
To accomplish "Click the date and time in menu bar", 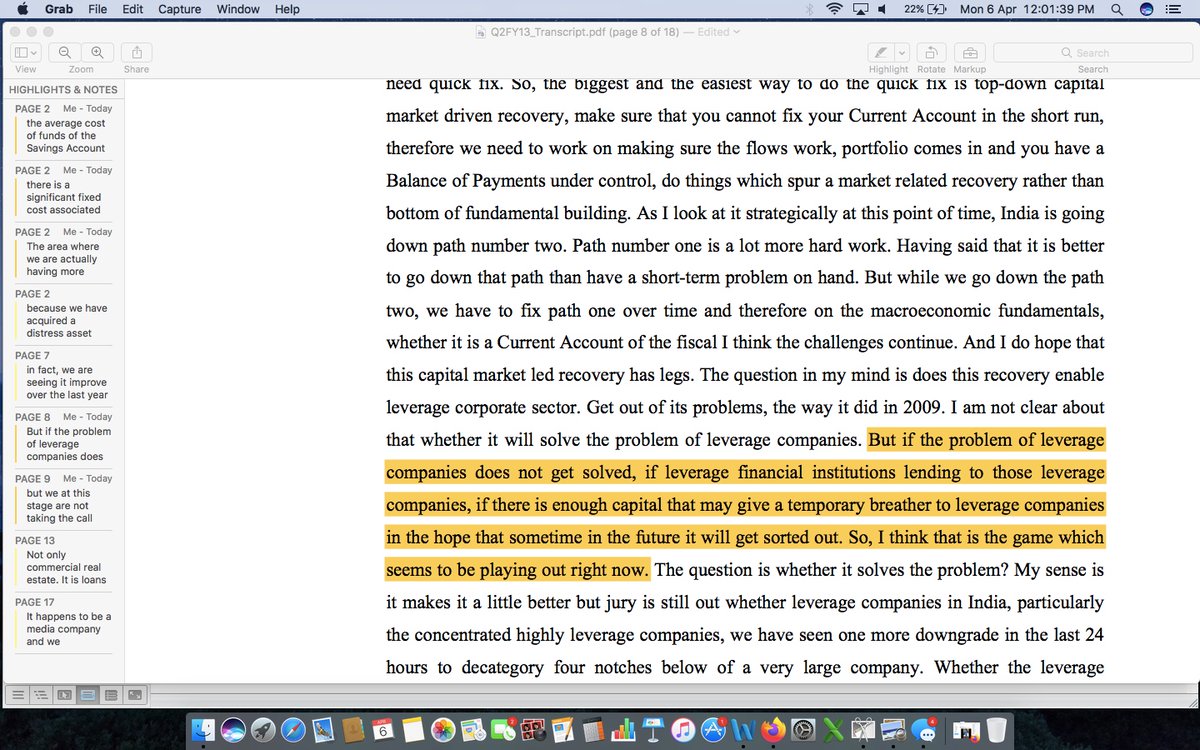I will 1026,9.
